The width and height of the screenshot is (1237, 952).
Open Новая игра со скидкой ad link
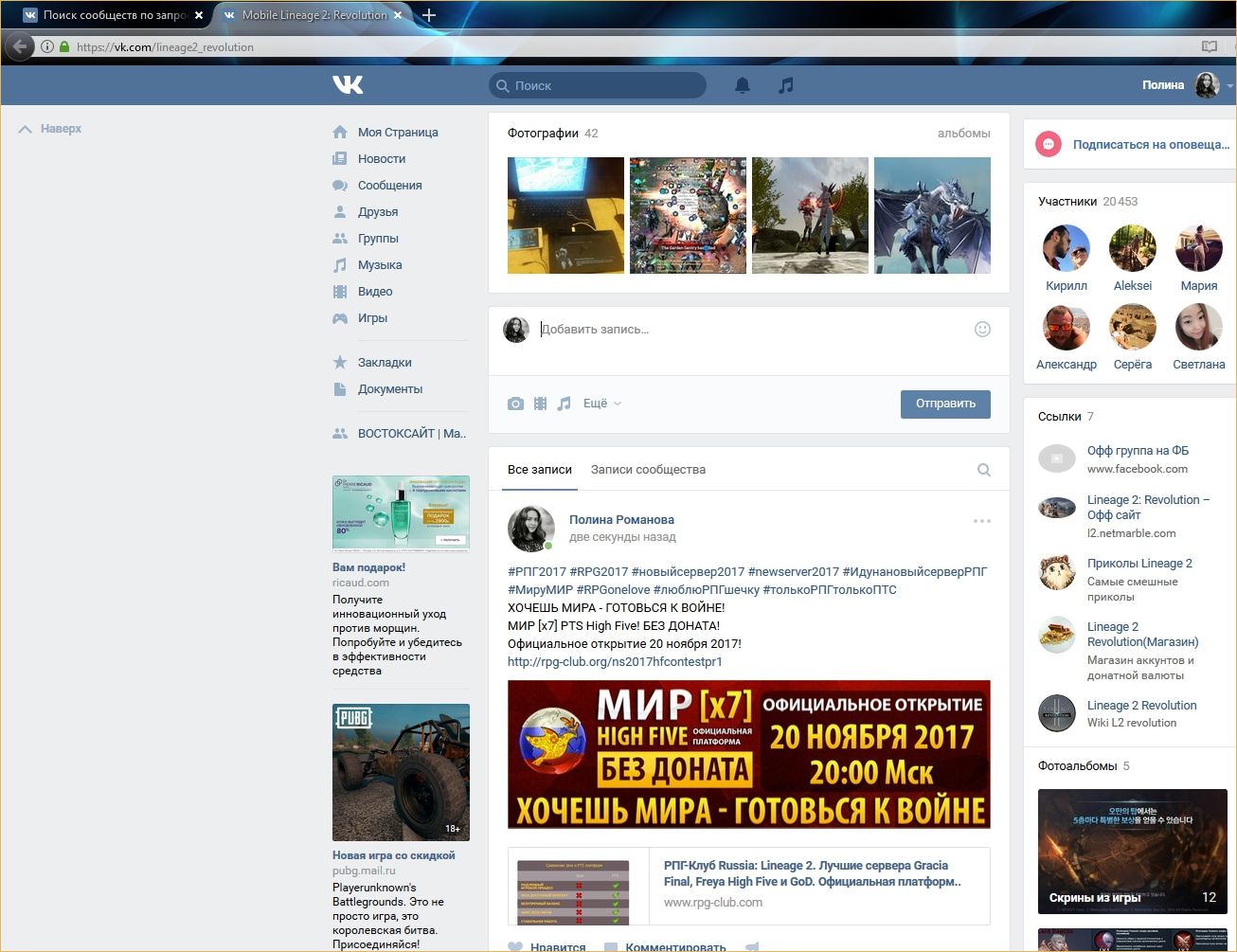pos(394,855)
